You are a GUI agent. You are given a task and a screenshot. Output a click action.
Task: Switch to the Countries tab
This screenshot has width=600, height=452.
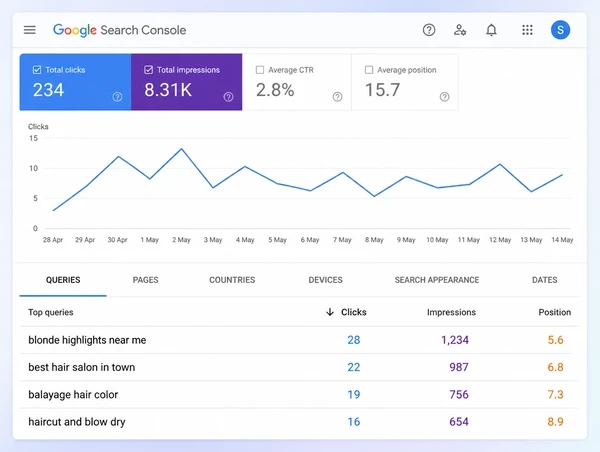pyautogui.click(x=232, y=280)
